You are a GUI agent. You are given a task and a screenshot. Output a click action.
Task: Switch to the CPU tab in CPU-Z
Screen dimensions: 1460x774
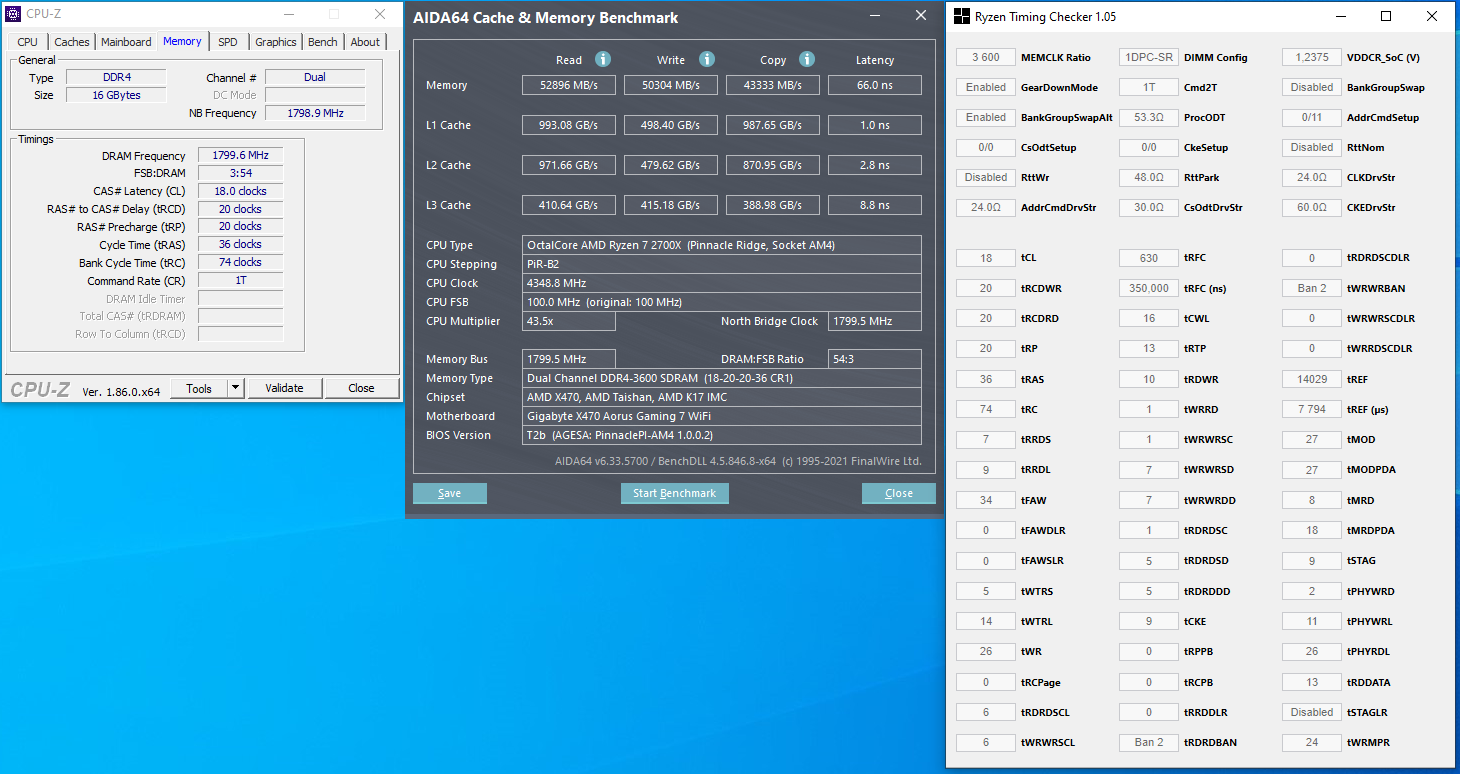pyautogui.click(x=28, y=42)
